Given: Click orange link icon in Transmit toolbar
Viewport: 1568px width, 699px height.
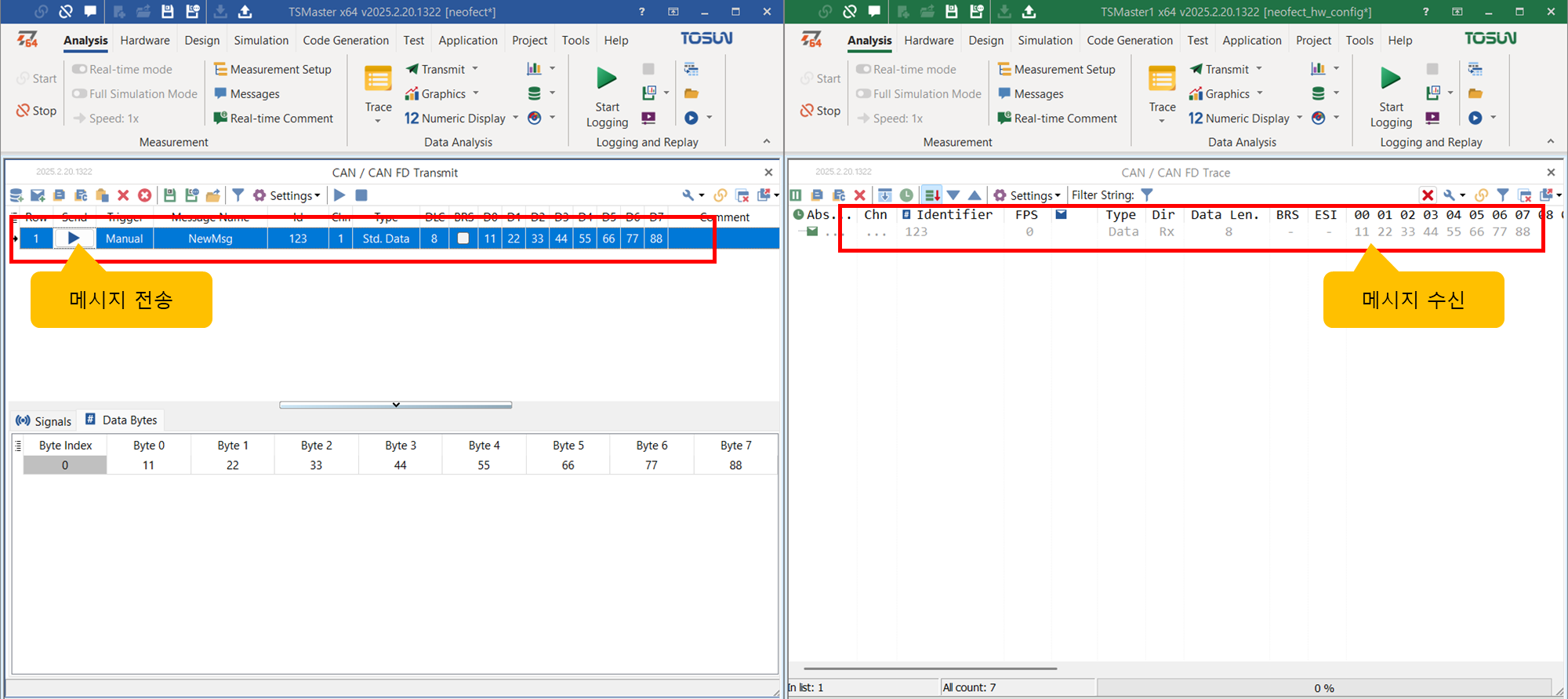Looking at the screenshot, I should point(720,195).
